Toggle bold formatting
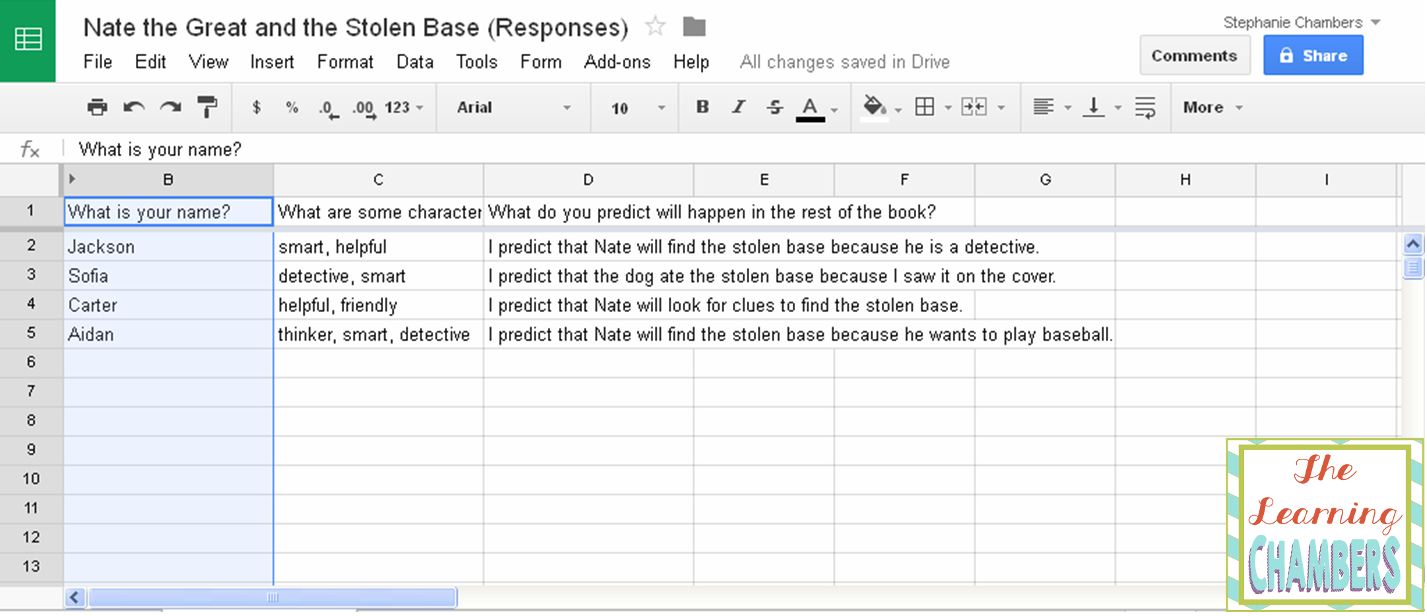The width and height of the screenshot is (1427, 616). [x=703, y=107]
